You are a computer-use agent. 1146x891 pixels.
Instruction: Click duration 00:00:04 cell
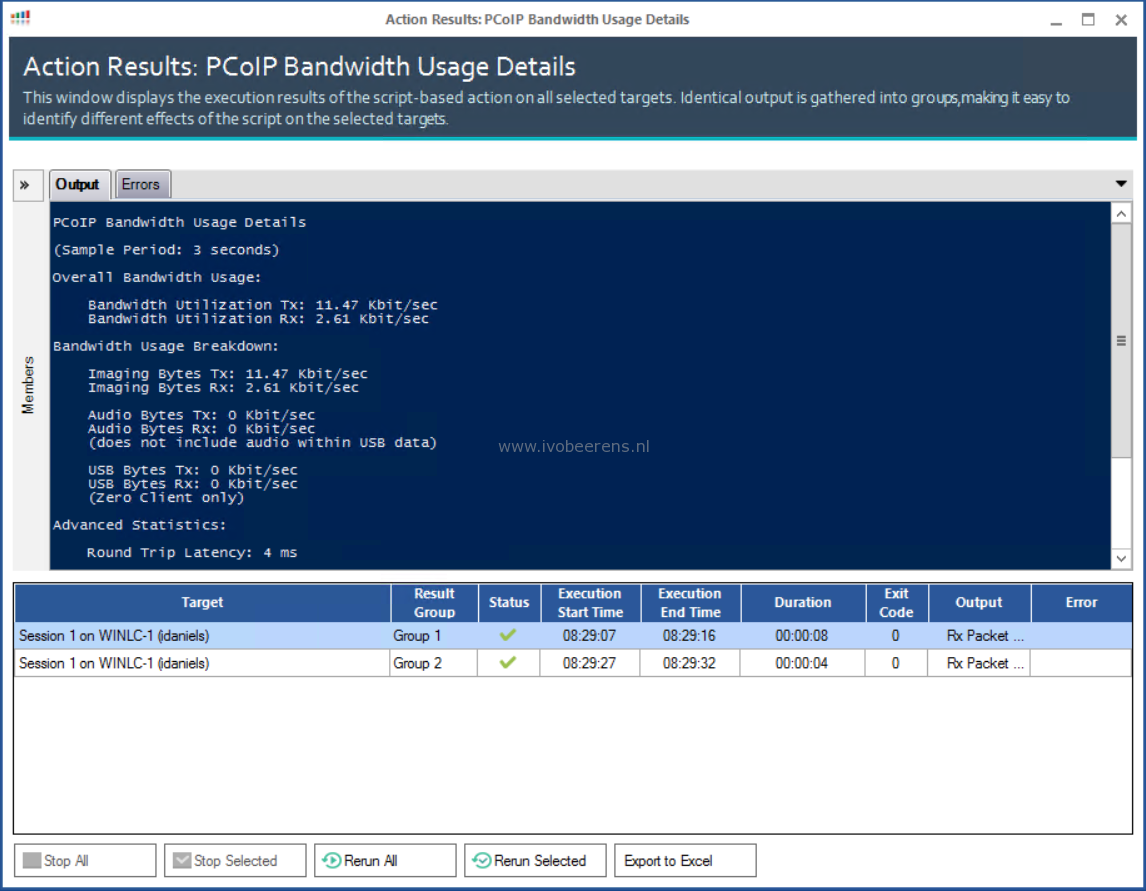pos(802,664)
